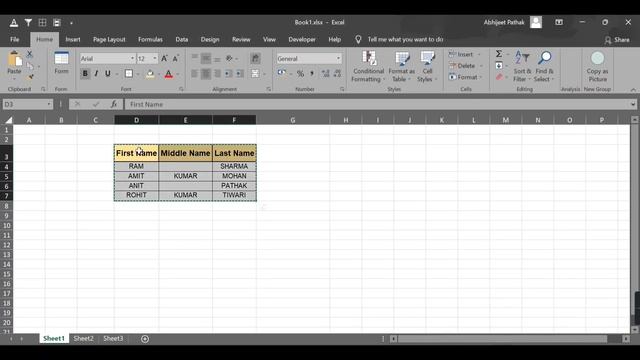640x360 pixels.
Task: Click the Insert Function fx icon
Action: tap(114, 104)
